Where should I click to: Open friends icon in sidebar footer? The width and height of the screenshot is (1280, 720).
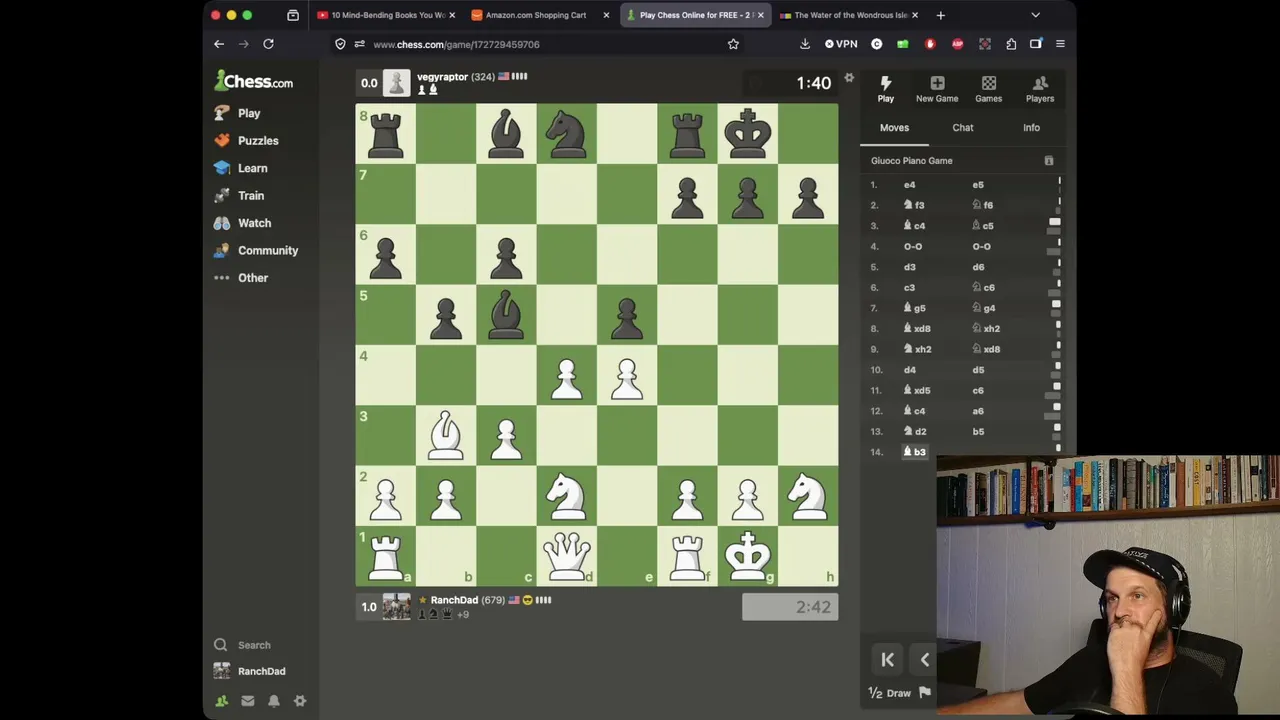(x=222, y=701)
